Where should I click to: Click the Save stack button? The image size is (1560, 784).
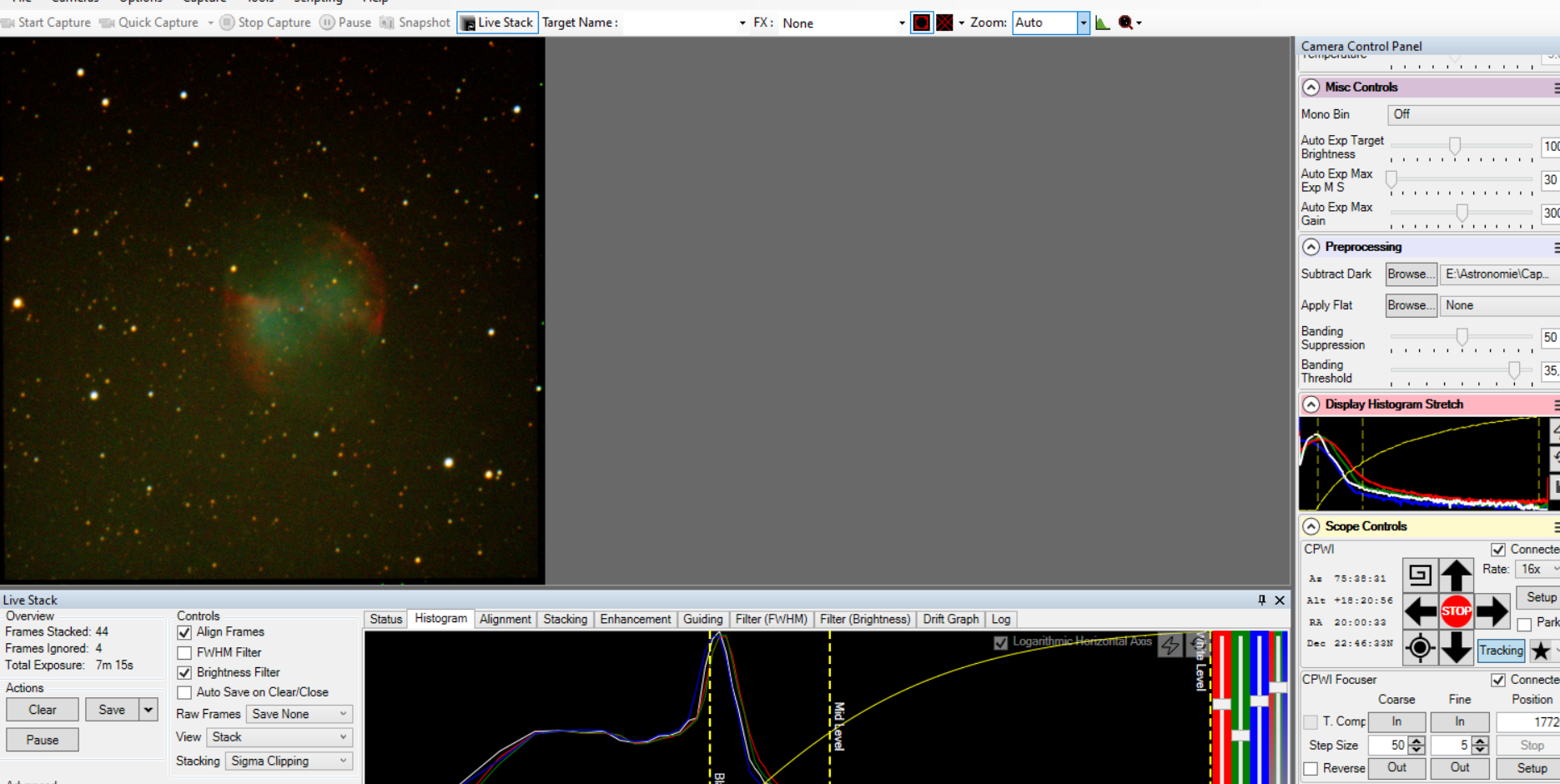tap(112, 710)
